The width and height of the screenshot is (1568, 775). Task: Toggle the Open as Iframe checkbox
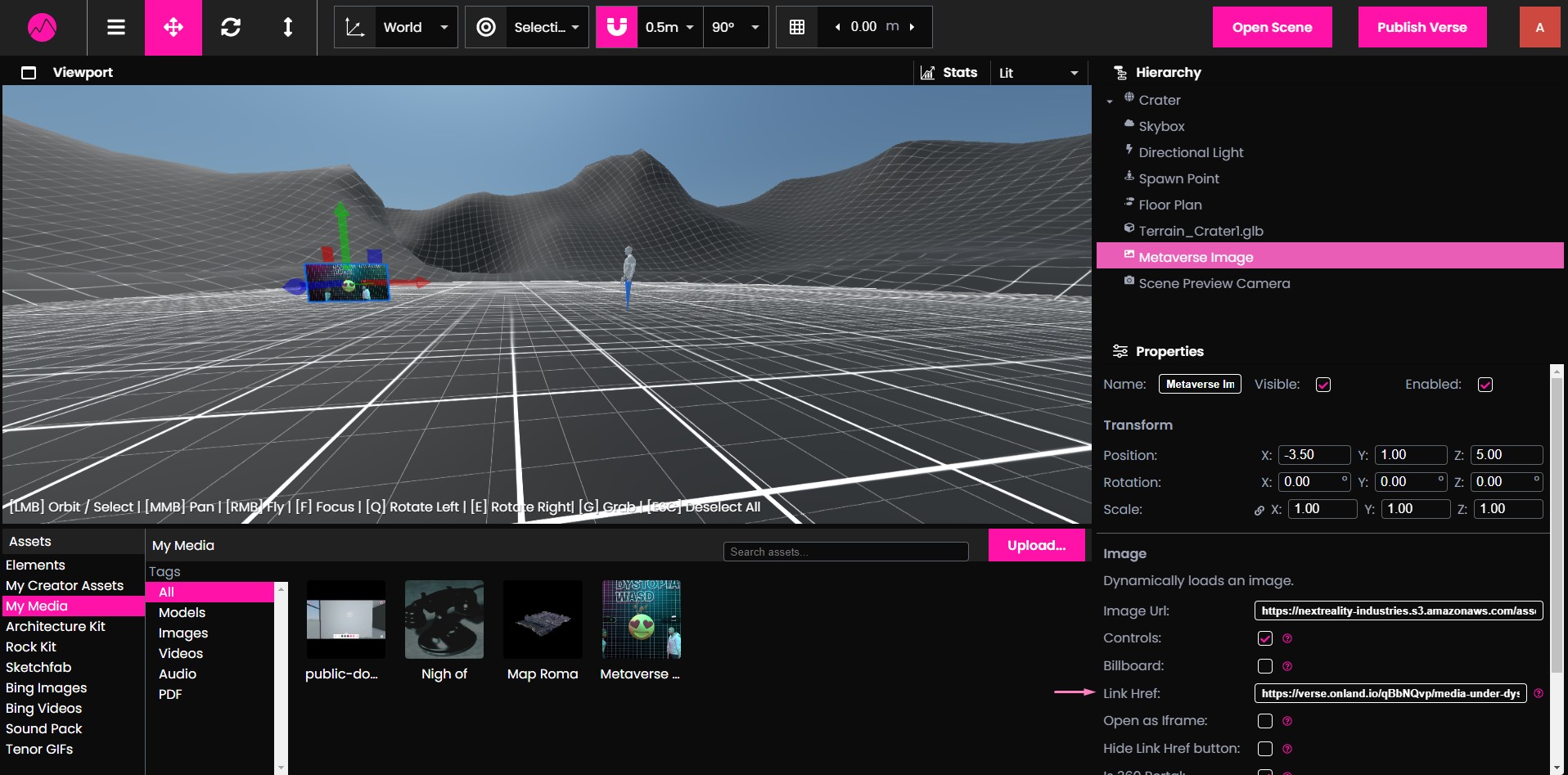pyautogui.click(x=1265, y=721)
